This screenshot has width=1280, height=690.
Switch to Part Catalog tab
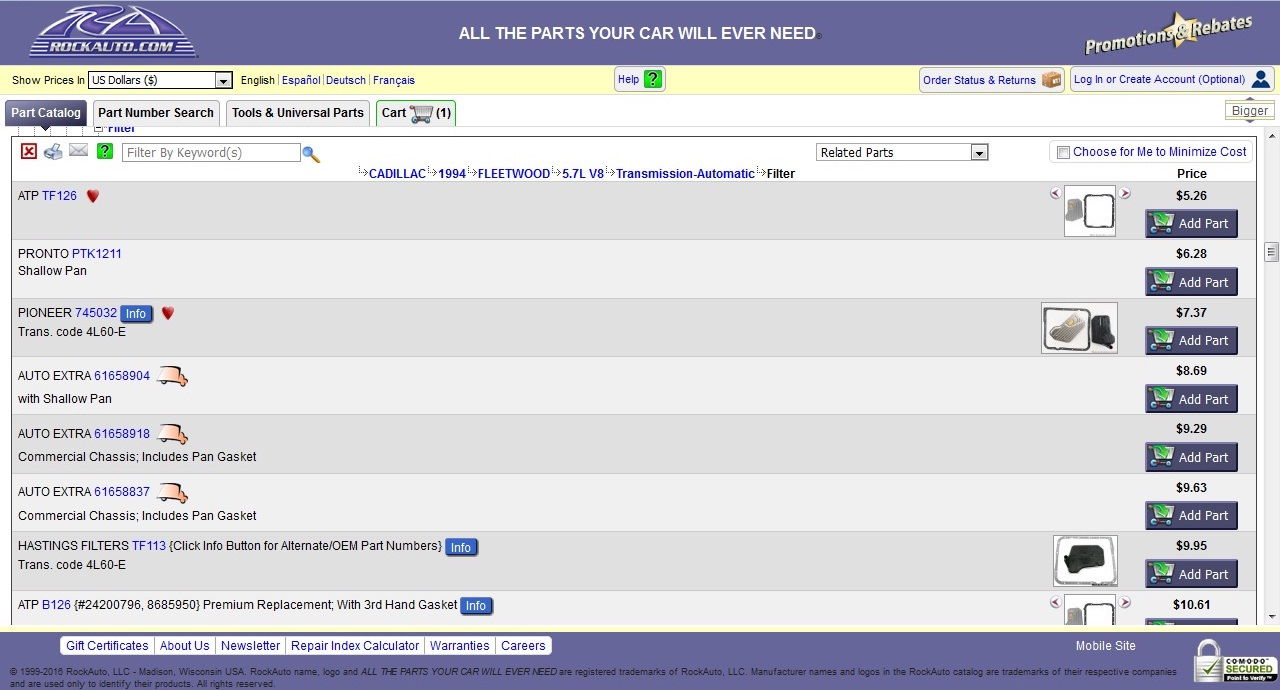tap(46, 113)
